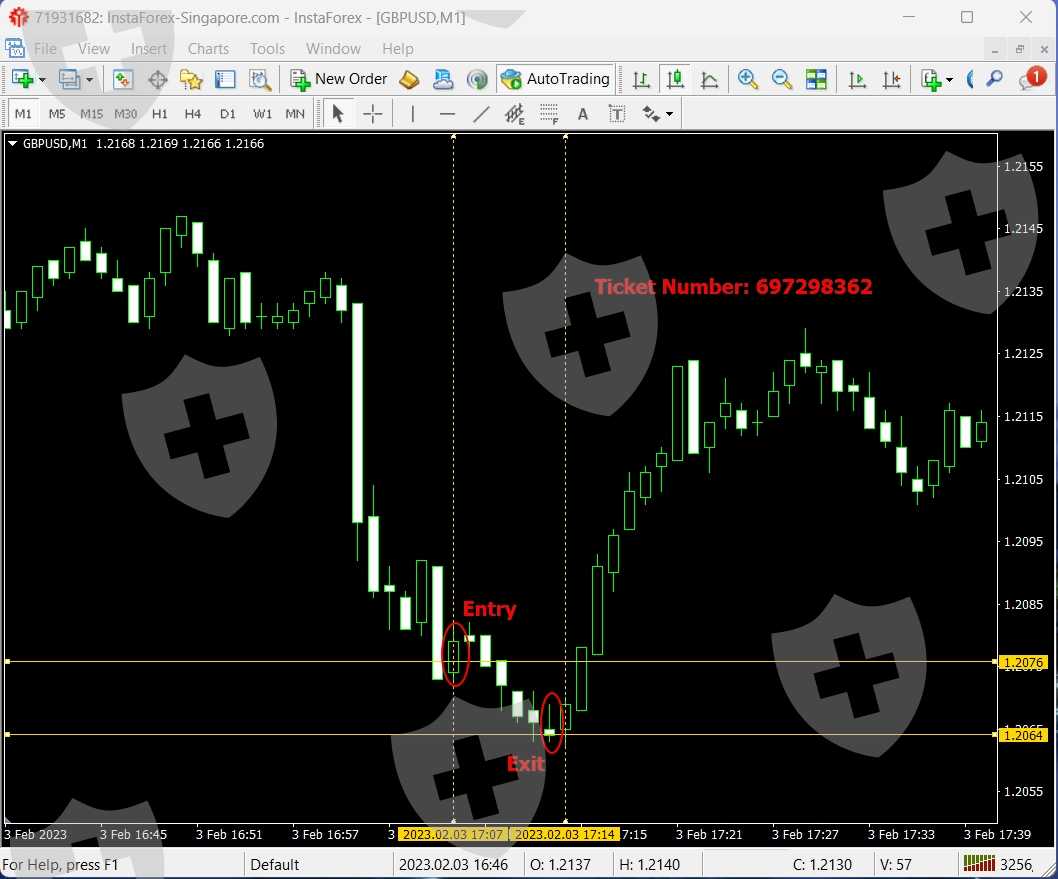Screen dimensions: 1058x879
Task: Click the Signals radio-wave icon
Action: 477,80
